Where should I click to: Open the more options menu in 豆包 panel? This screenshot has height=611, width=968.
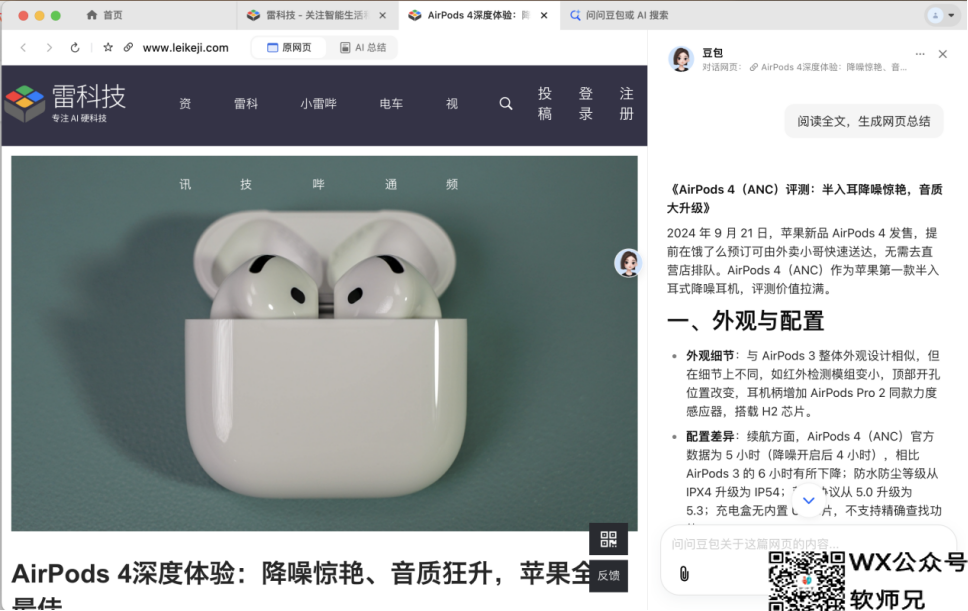click(x=920, y=54)
